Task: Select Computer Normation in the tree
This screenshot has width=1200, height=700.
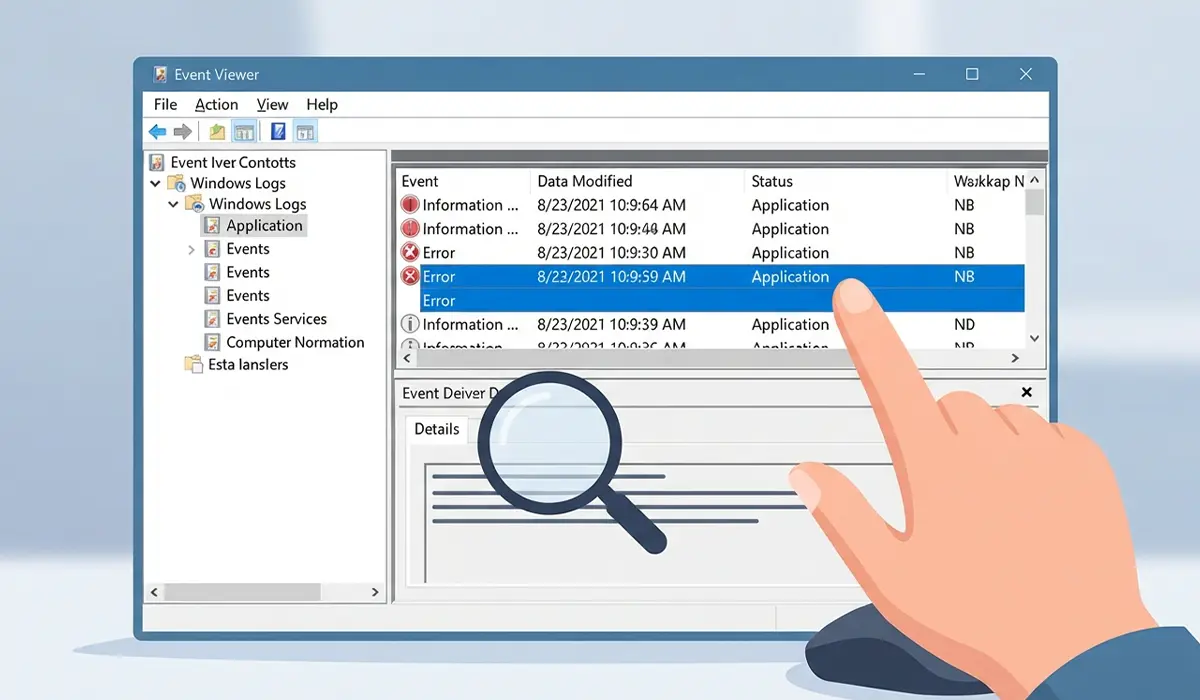Action: (x=295, y=342)
